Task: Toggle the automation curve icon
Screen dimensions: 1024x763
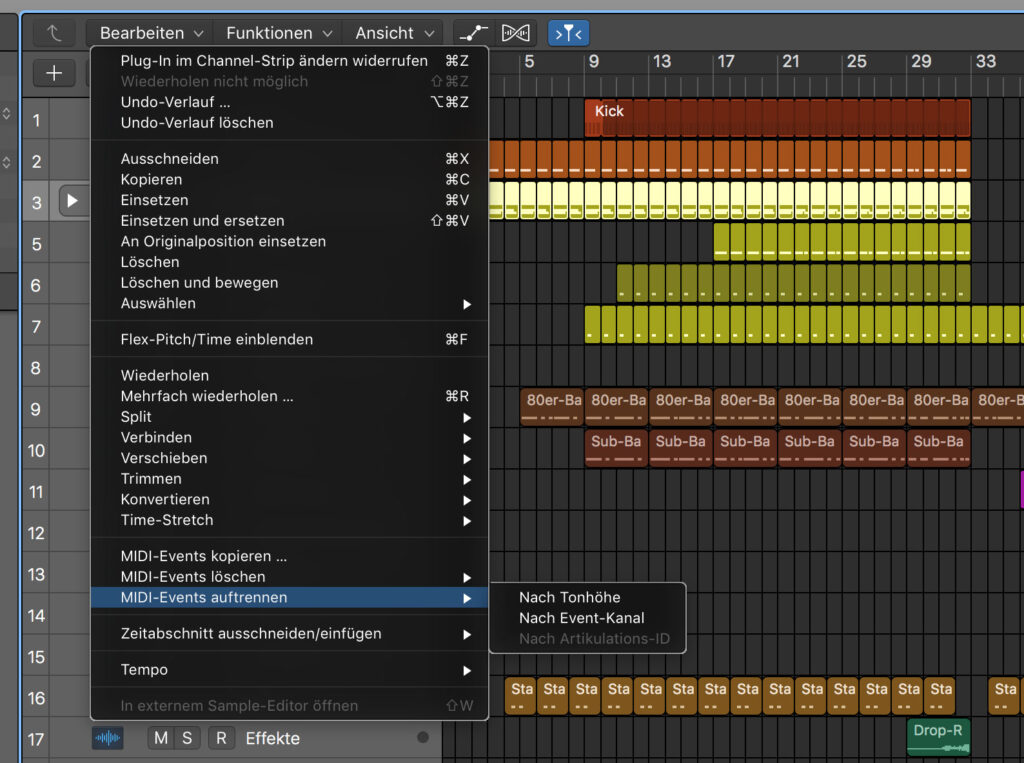Action: [x=474, y=33]
